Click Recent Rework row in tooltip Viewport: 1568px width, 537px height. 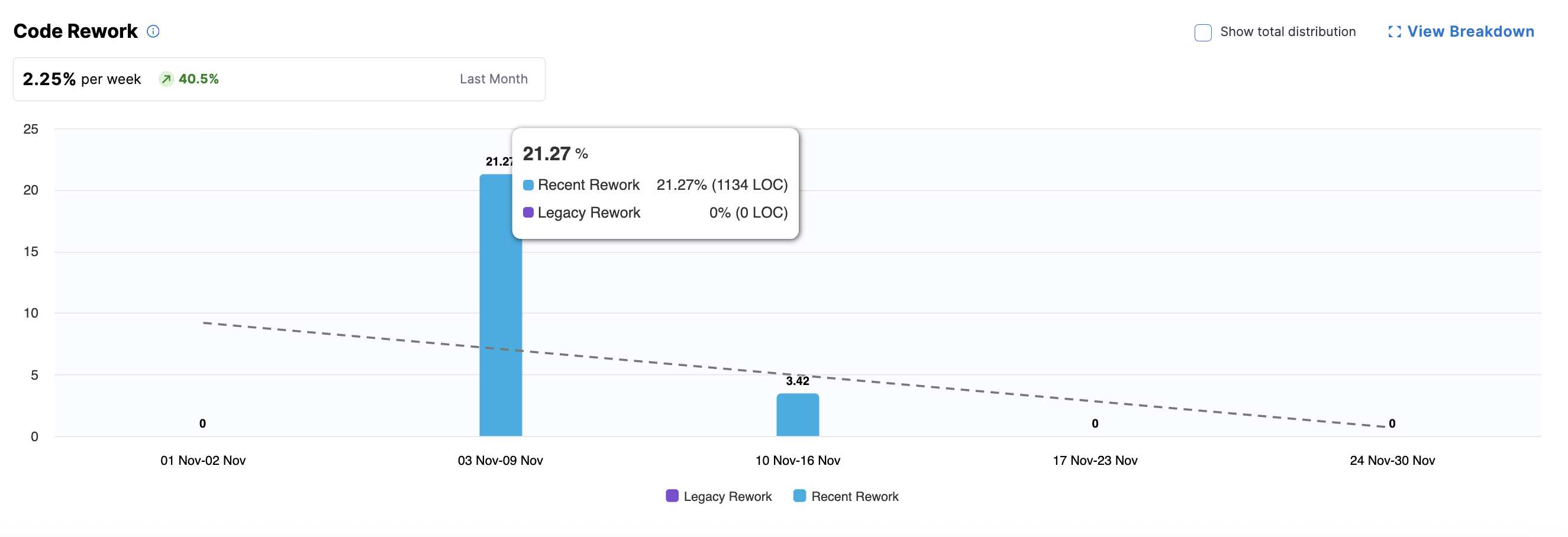[655, 185]
